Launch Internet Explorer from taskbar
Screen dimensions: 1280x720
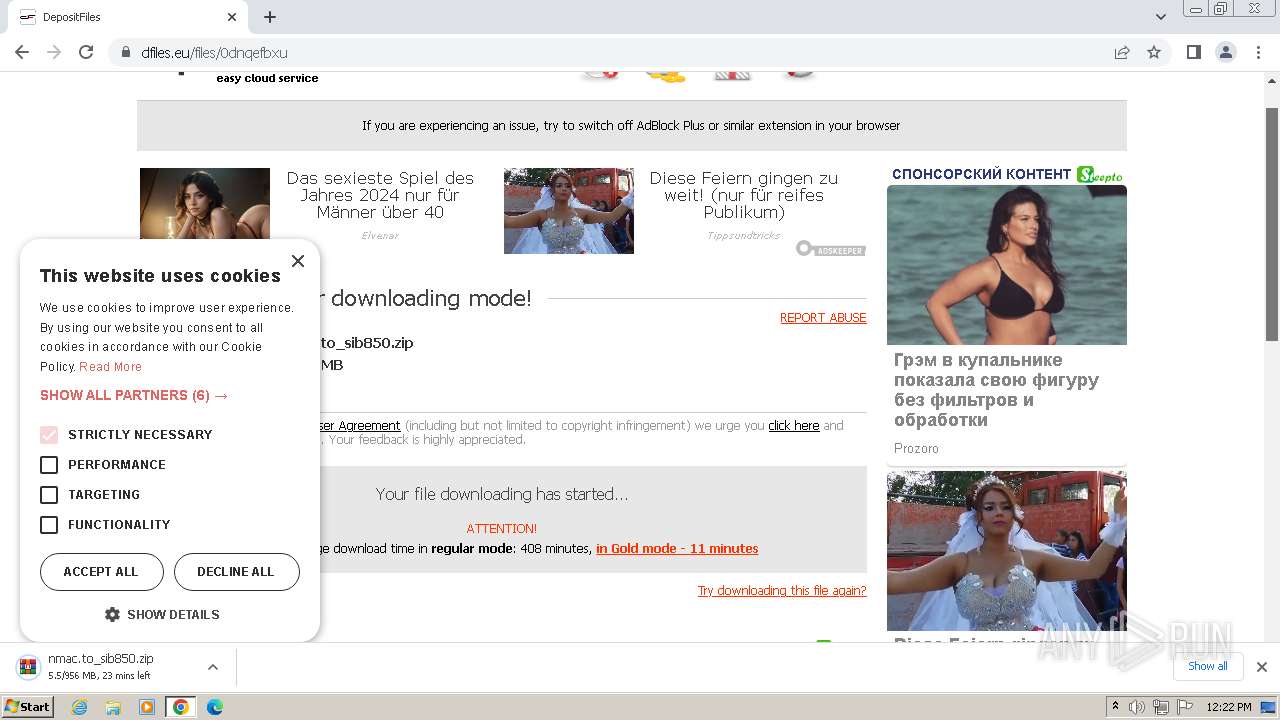point(79,707)
